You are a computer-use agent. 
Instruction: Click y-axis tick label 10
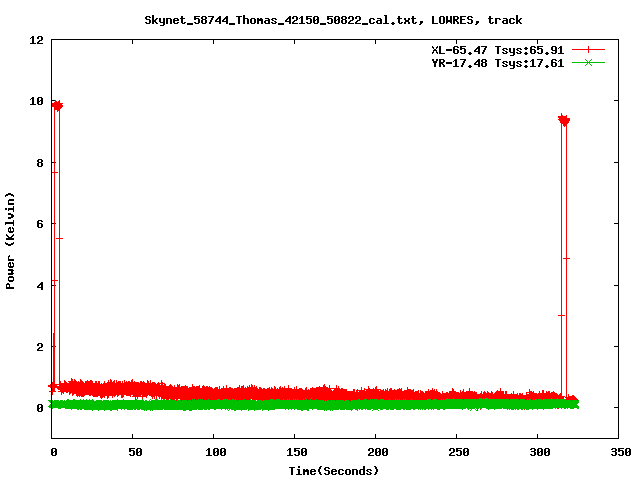36,101
